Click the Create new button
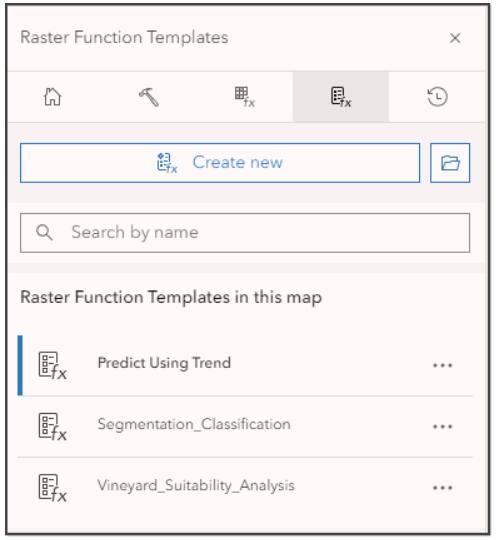The image size is (498, 540). click(220, 163)
